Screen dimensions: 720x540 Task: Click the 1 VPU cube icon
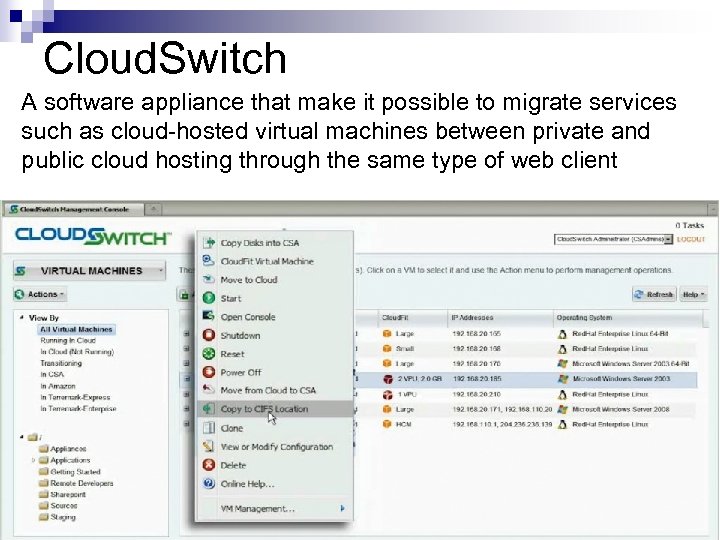click(x=388, y=394)
